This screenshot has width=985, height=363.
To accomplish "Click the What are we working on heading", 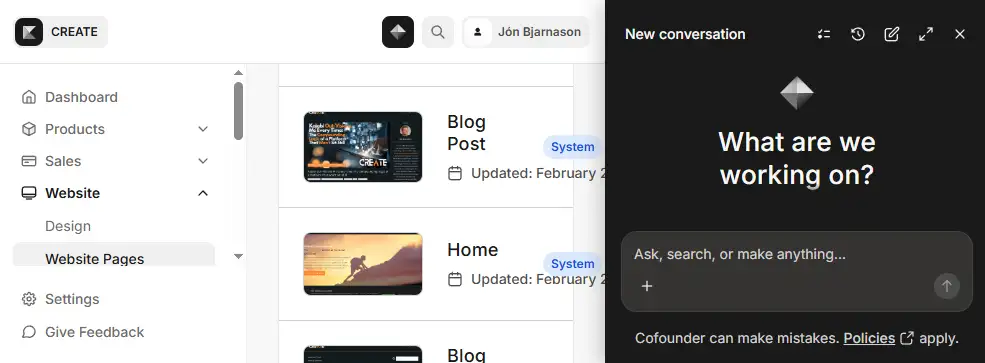I will click(797, 158).
